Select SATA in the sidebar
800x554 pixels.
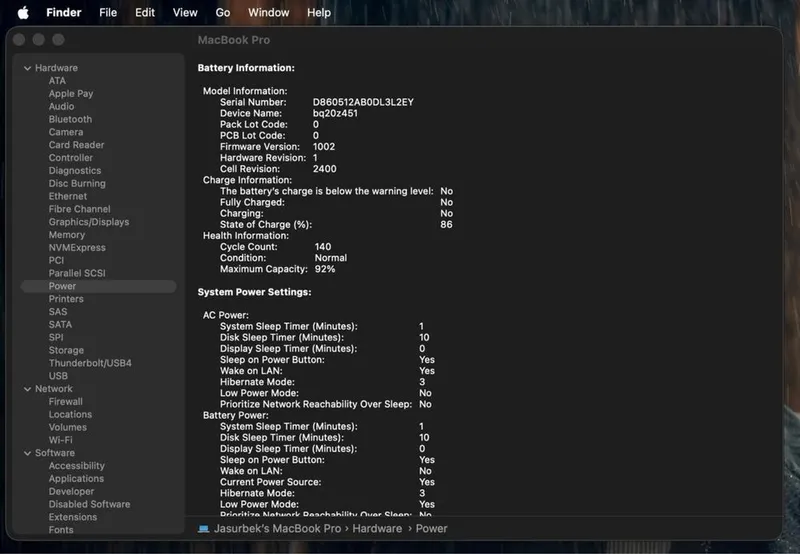60,324
